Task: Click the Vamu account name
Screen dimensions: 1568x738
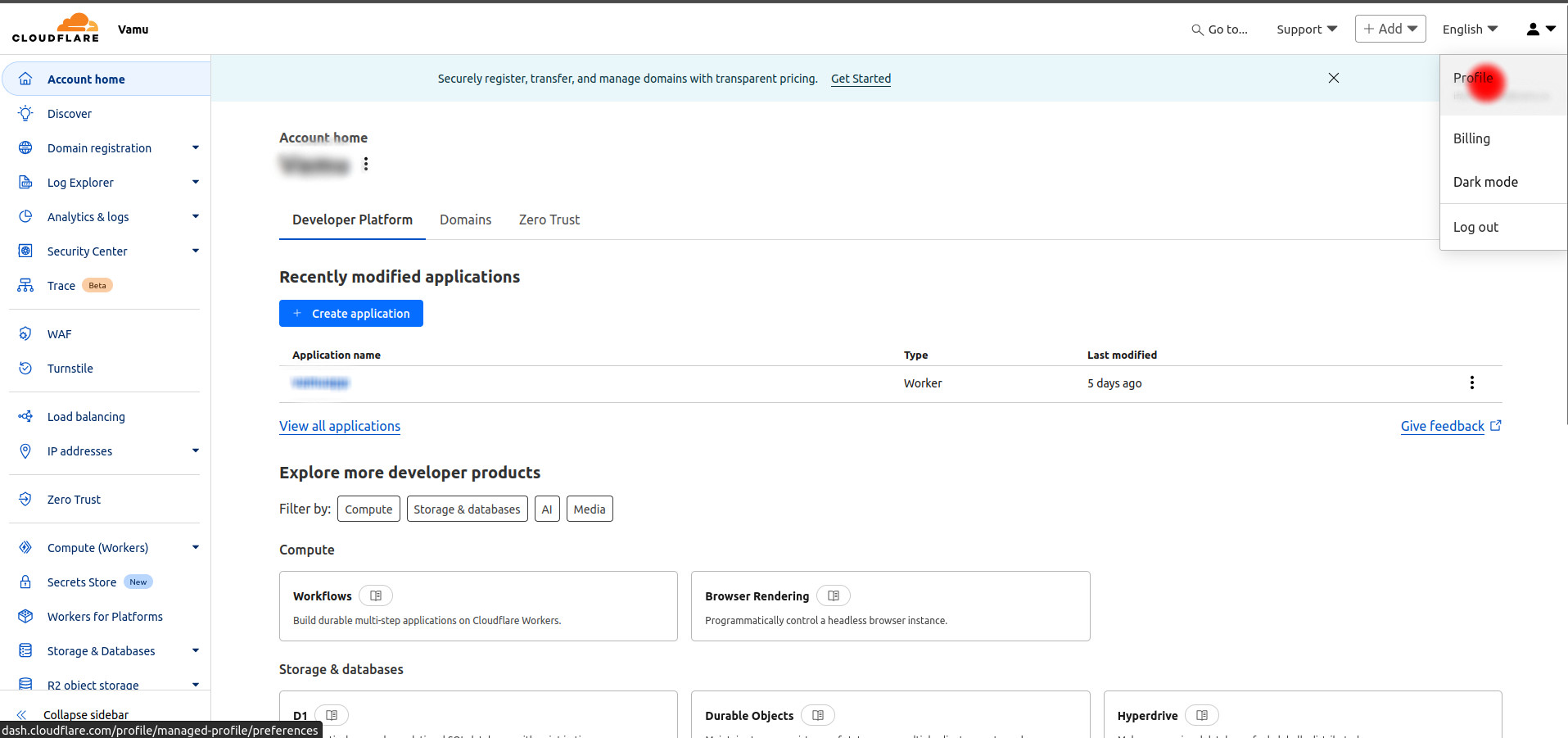Action: pyautogui.click(x=133, y=29)
